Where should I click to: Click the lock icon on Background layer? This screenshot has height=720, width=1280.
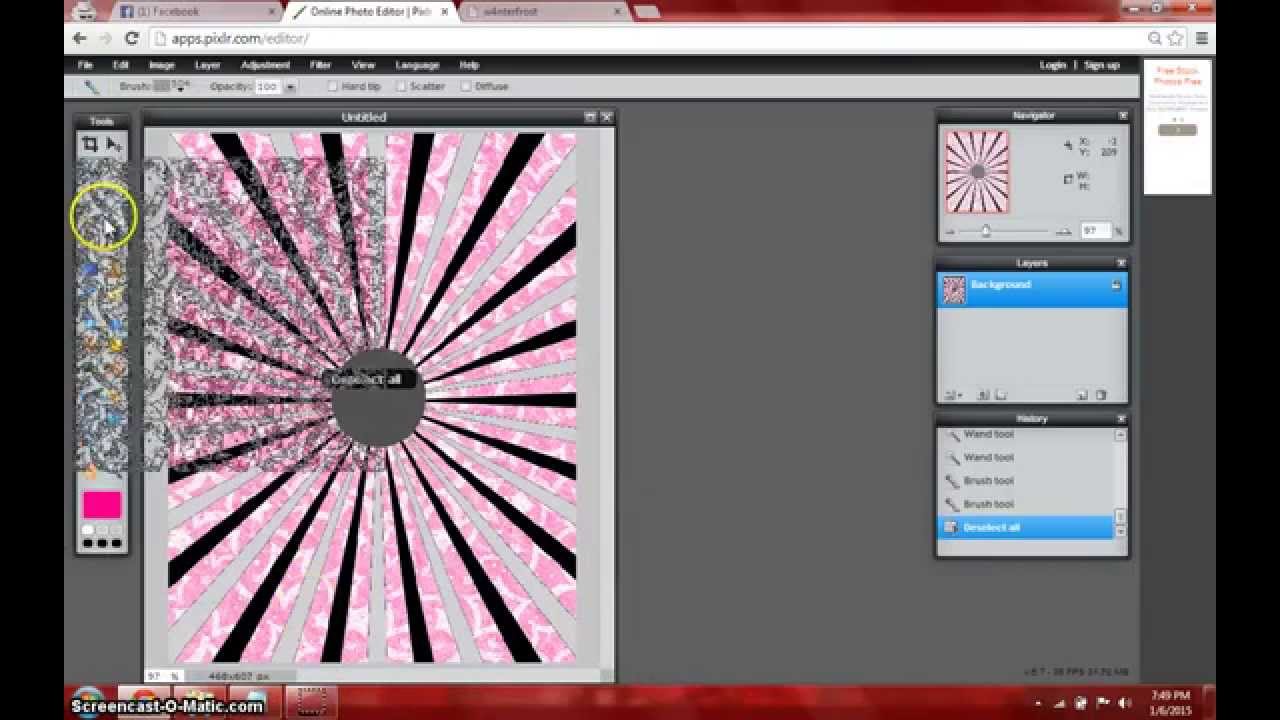(x=1116, y=286)
